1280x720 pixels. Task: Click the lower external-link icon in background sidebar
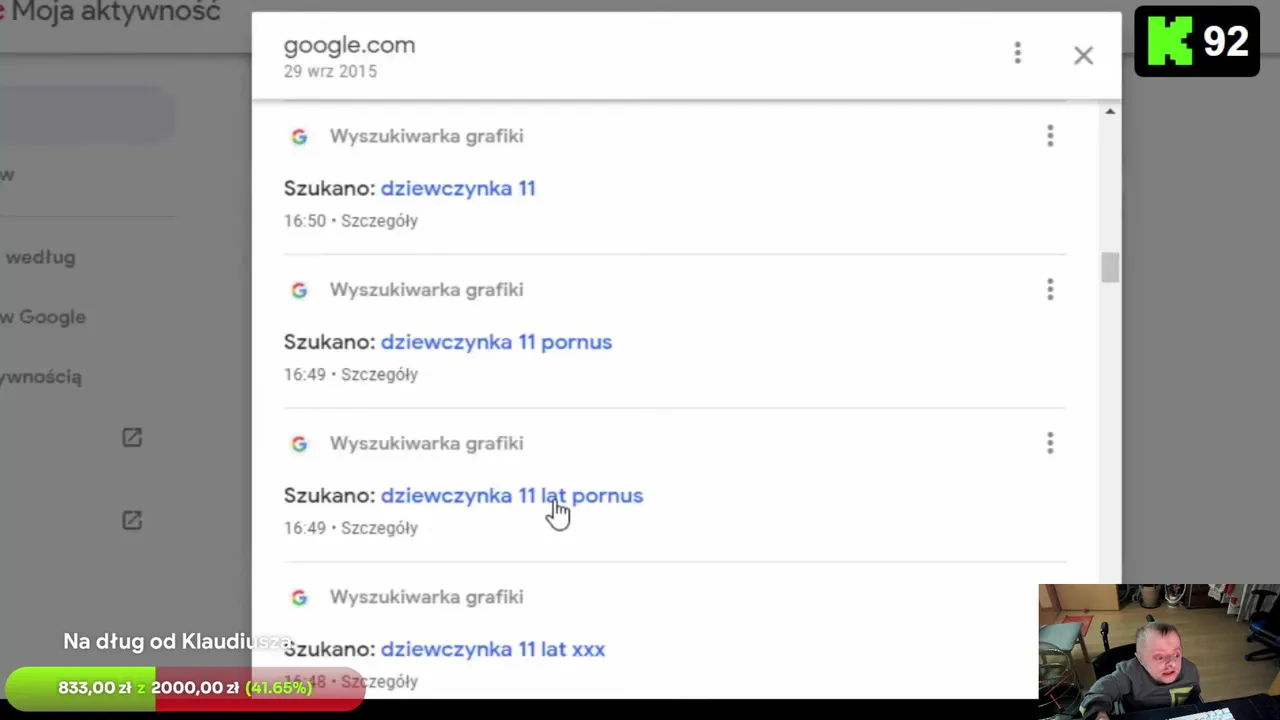(132, 520)
